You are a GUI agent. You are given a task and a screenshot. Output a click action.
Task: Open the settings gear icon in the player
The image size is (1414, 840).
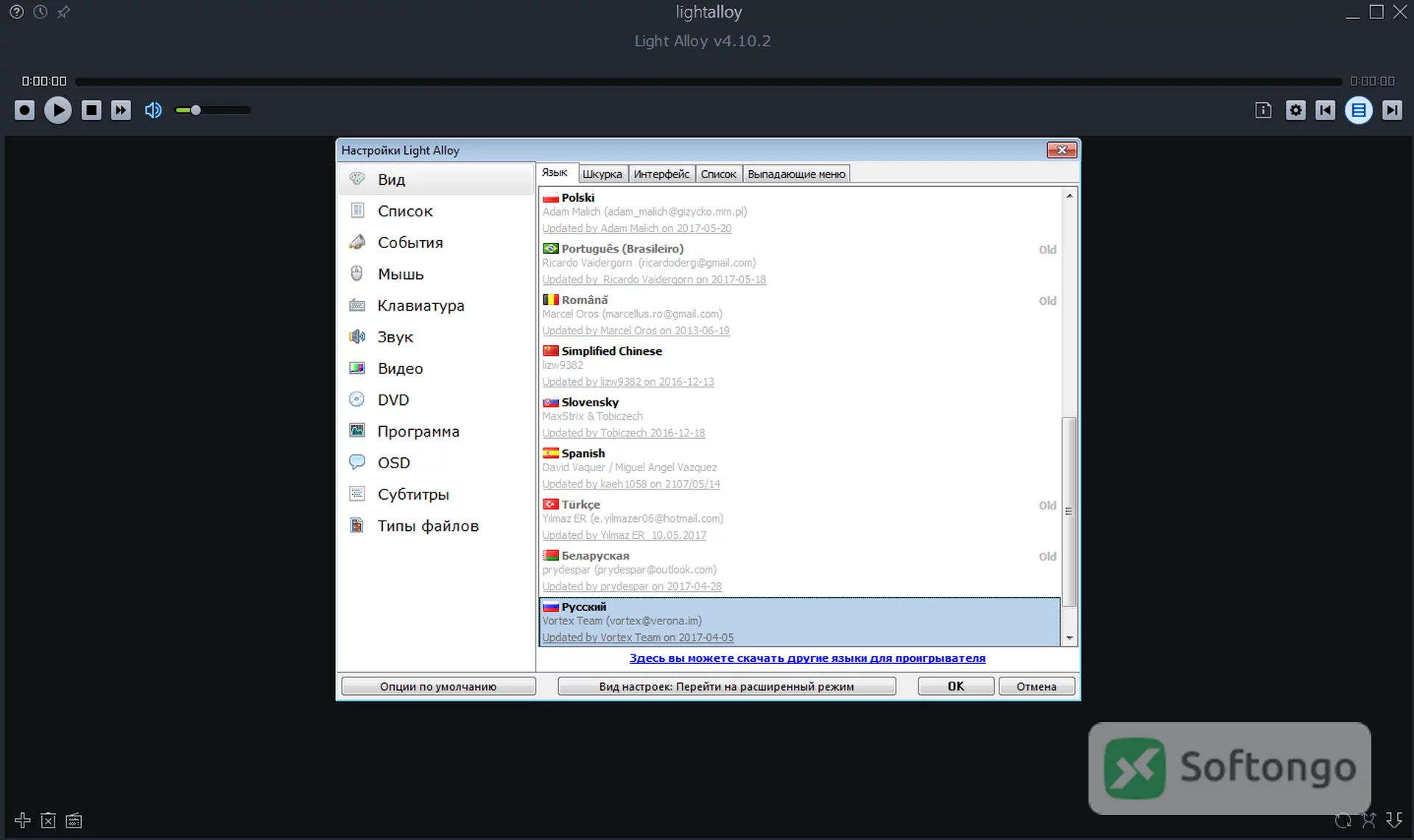(x=1295, y=110)
